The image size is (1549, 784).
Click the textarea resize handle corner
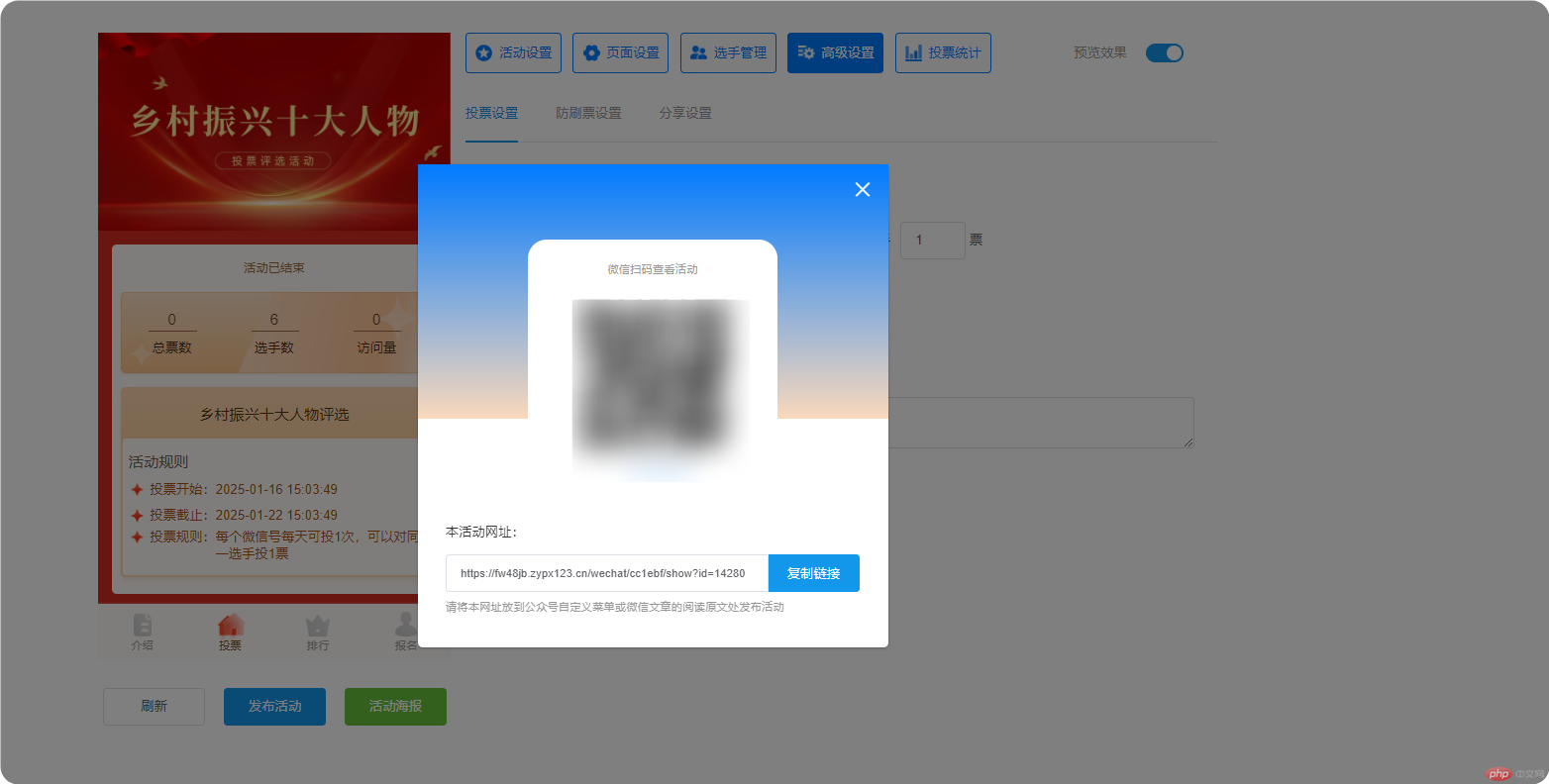1188,441
